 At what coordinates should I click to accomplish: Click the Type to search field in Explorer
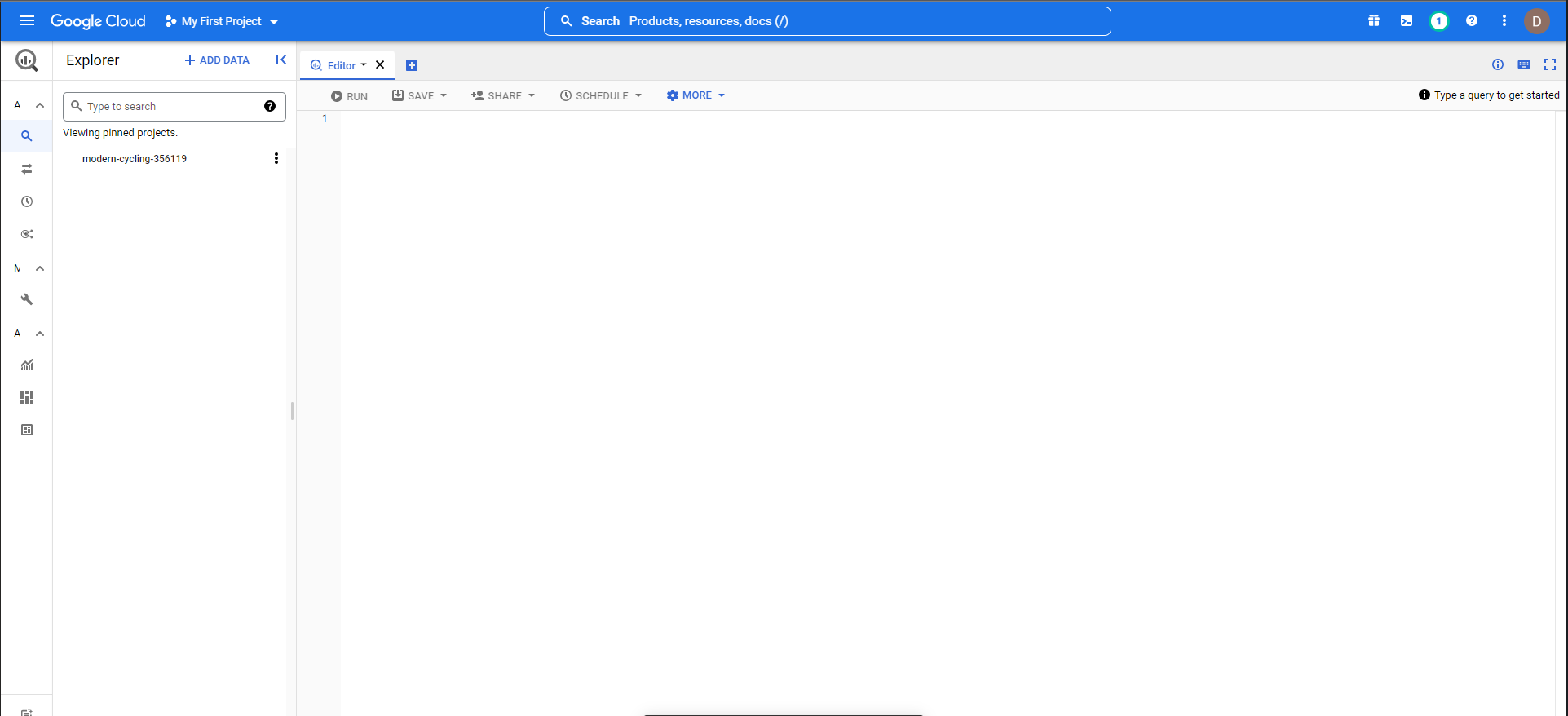click(174, 106)
